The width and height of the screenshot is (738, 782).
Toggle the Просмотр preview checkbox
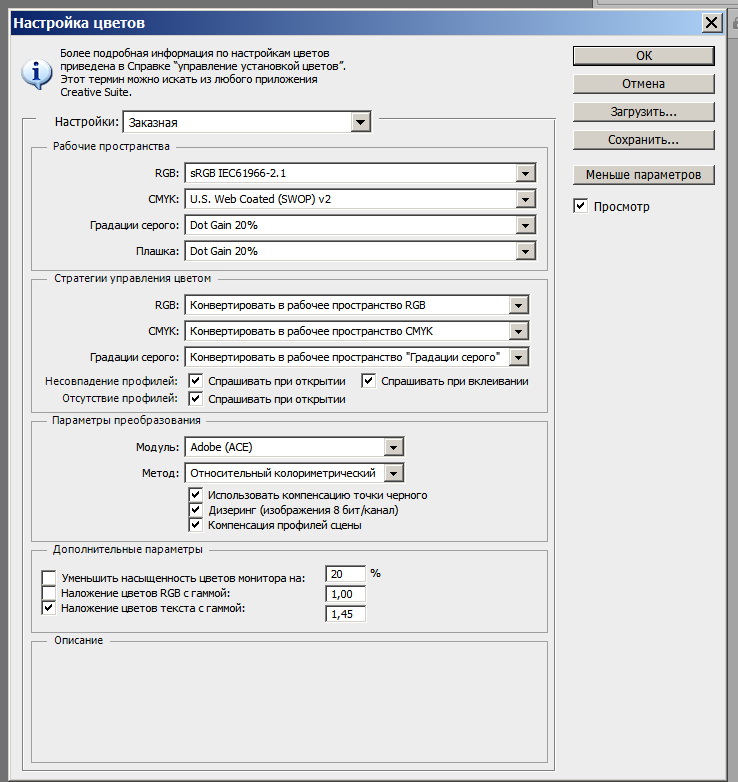pyautogui.click(x=580, y=206)
